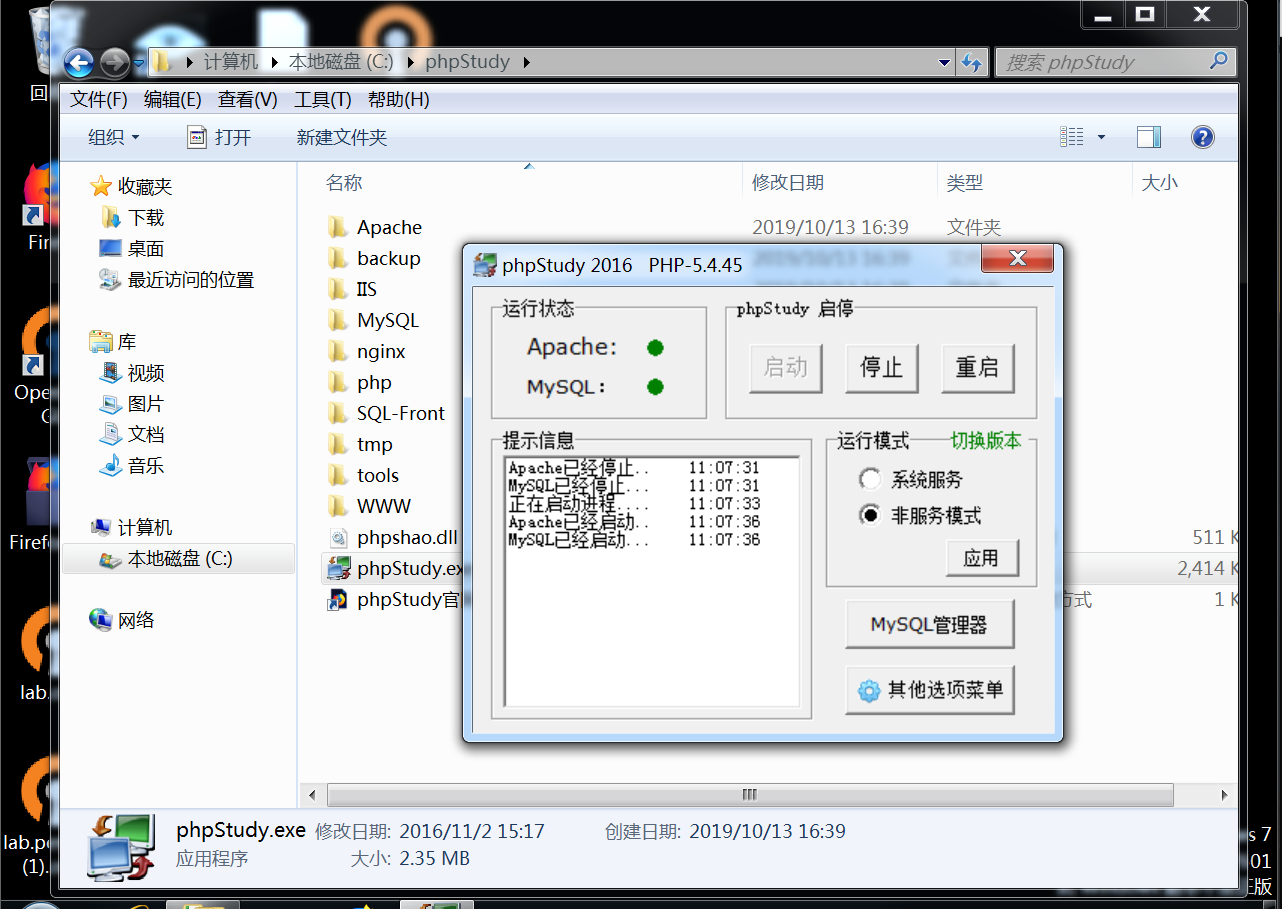
Task: Click the phpStudy shortcut file icon
Action: tap(338, 599)
